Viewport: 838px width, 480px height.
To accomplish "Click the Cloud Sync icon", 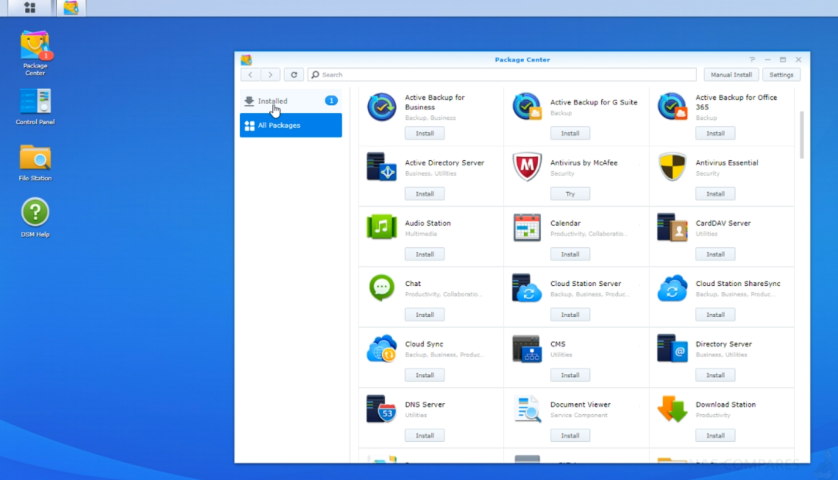I will coord(382,348).
